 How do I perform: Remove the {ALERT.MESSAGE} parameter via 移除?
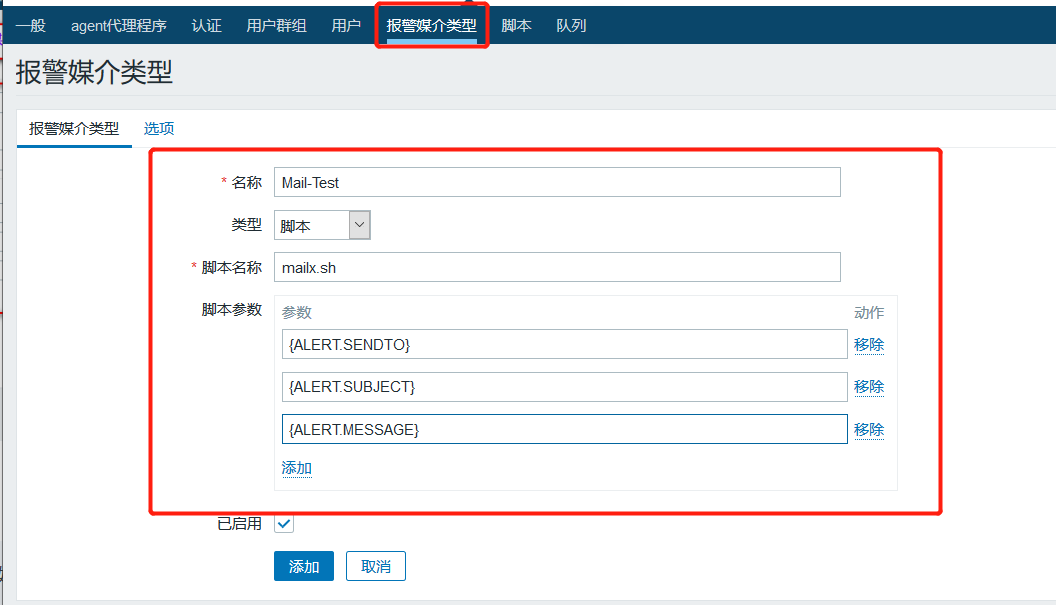pyautogui.click(x=869, y=430)
